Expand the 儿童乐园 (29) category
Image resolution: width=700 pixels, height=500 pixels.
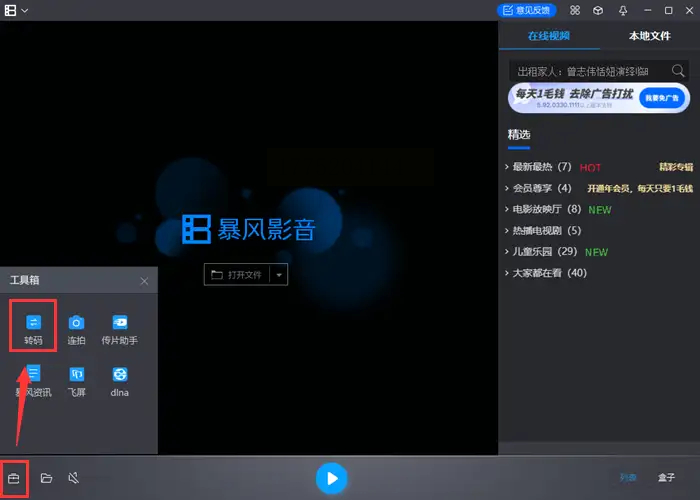click(x=541, y=251)
